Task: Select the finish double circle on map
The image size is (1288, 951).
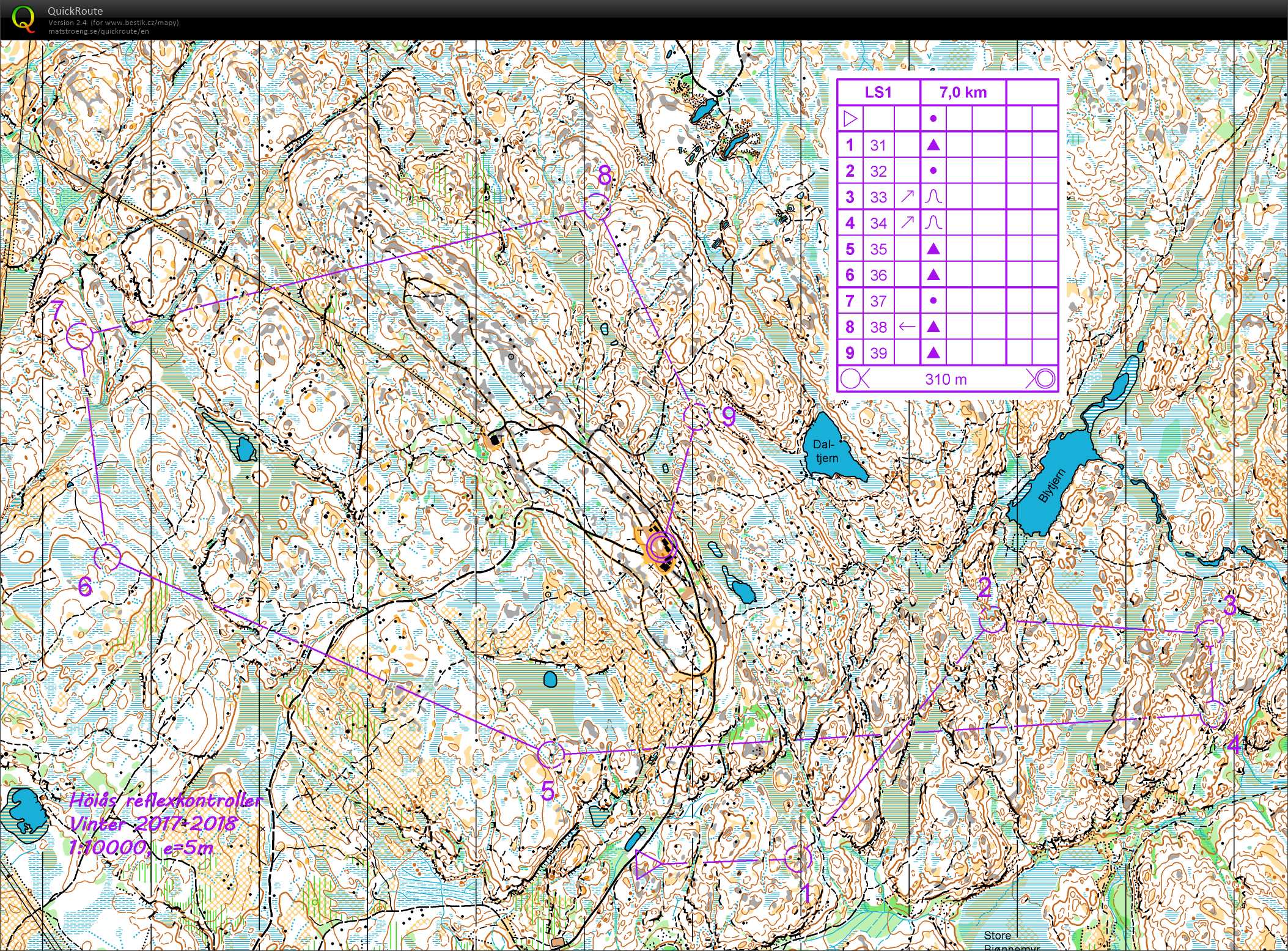Action: (661, 546)
